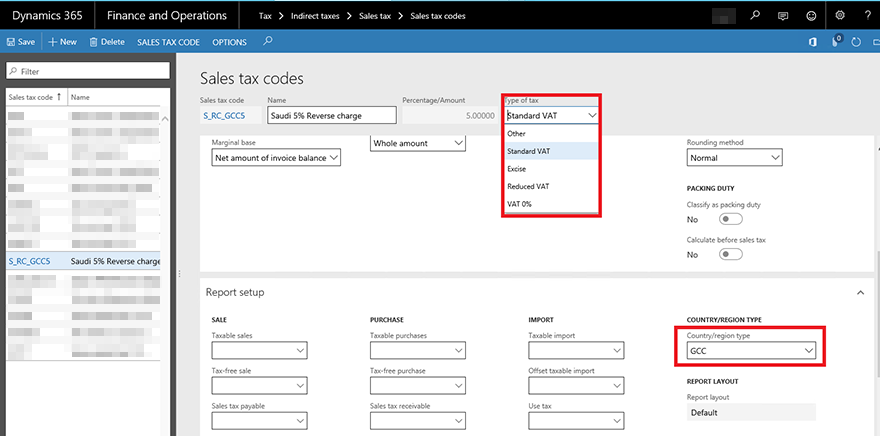Open the Sales tax payable dropdown

point(259,421)
